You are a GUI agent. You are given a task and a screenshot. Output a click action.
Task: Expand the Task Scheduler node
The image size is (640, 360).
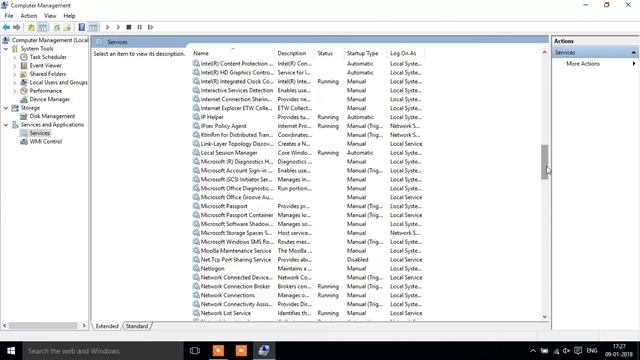(15, 57)
